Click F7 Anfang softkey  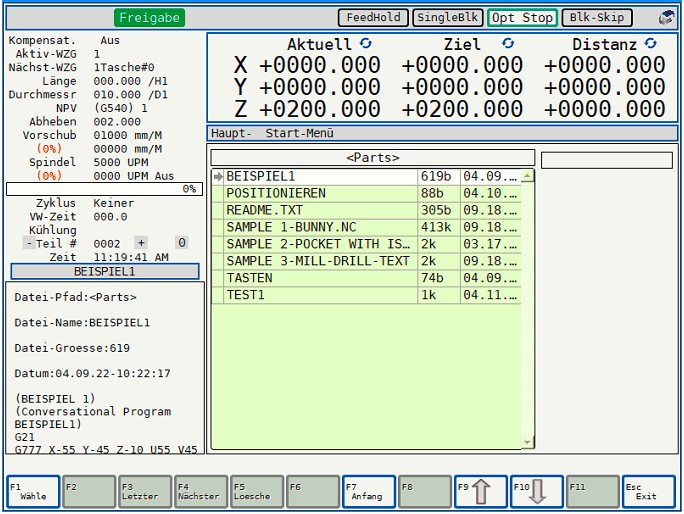pos(369,491)
